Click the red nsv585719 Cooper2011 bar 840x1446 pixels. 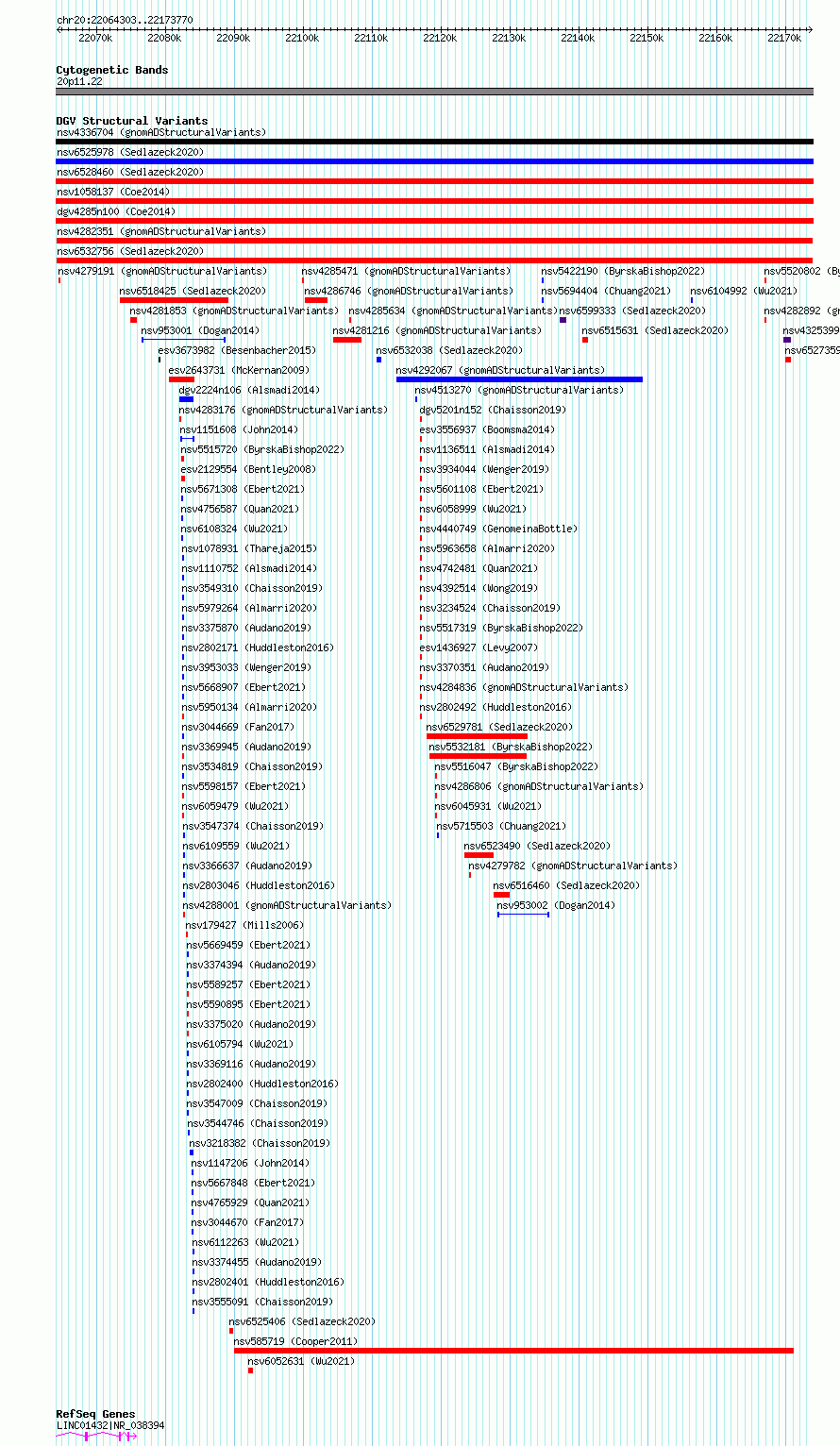pyautogui.click(x=513, y=1351)
